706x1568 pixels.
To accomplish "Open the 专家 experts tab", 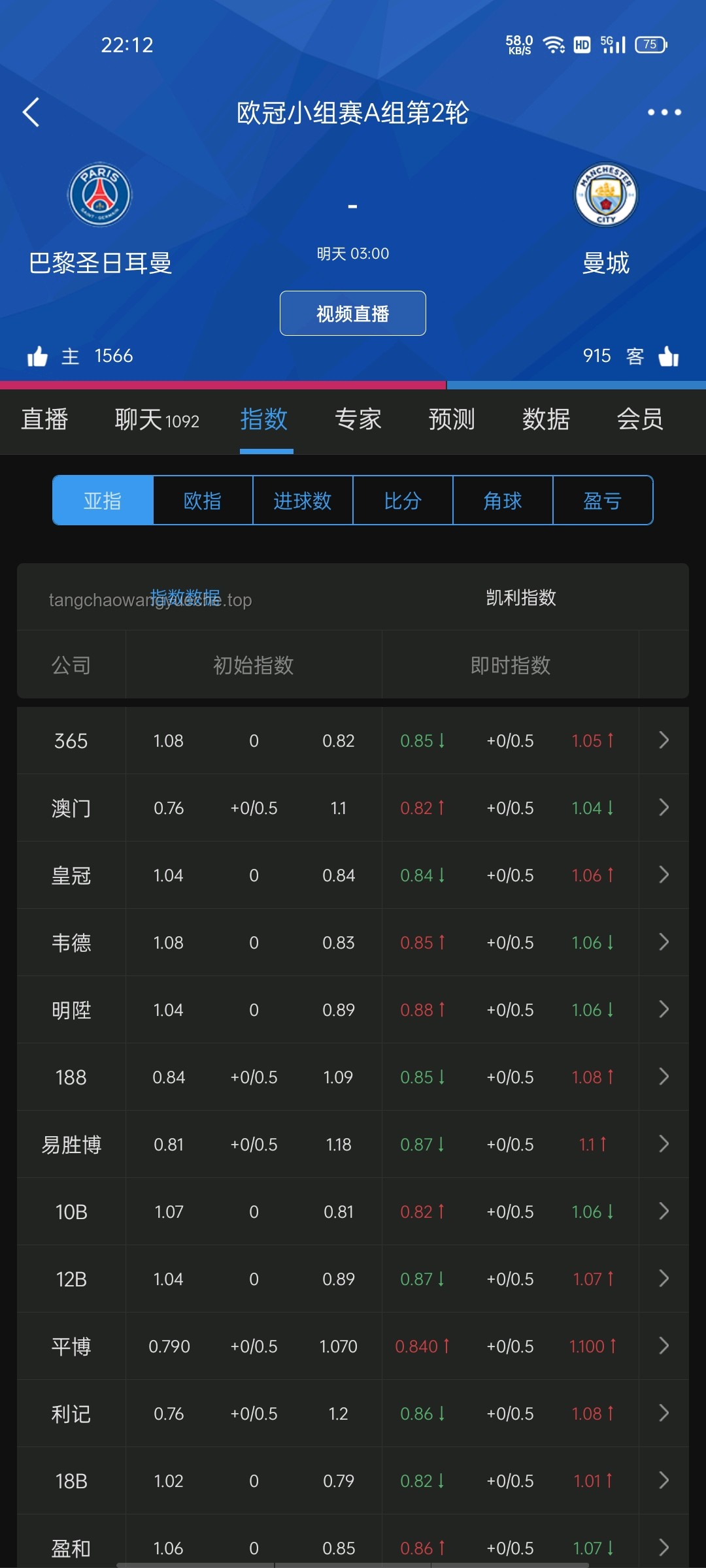I will pos(358,419).
